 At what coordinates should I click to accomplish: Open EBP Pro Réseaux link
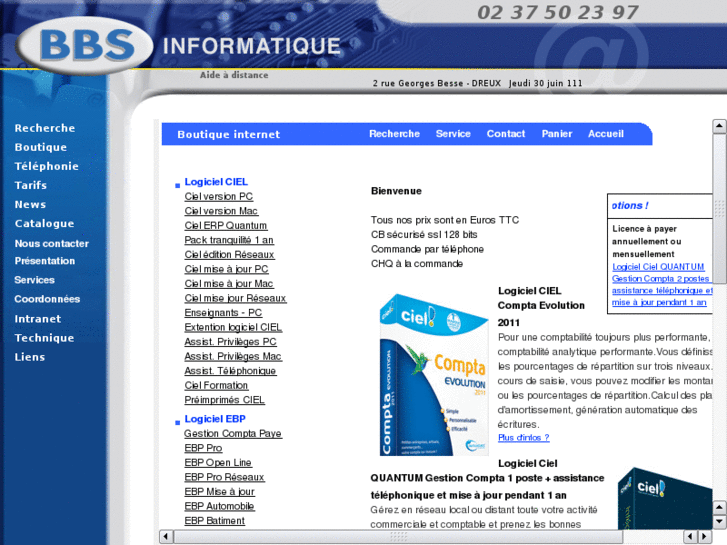[224, 477]
